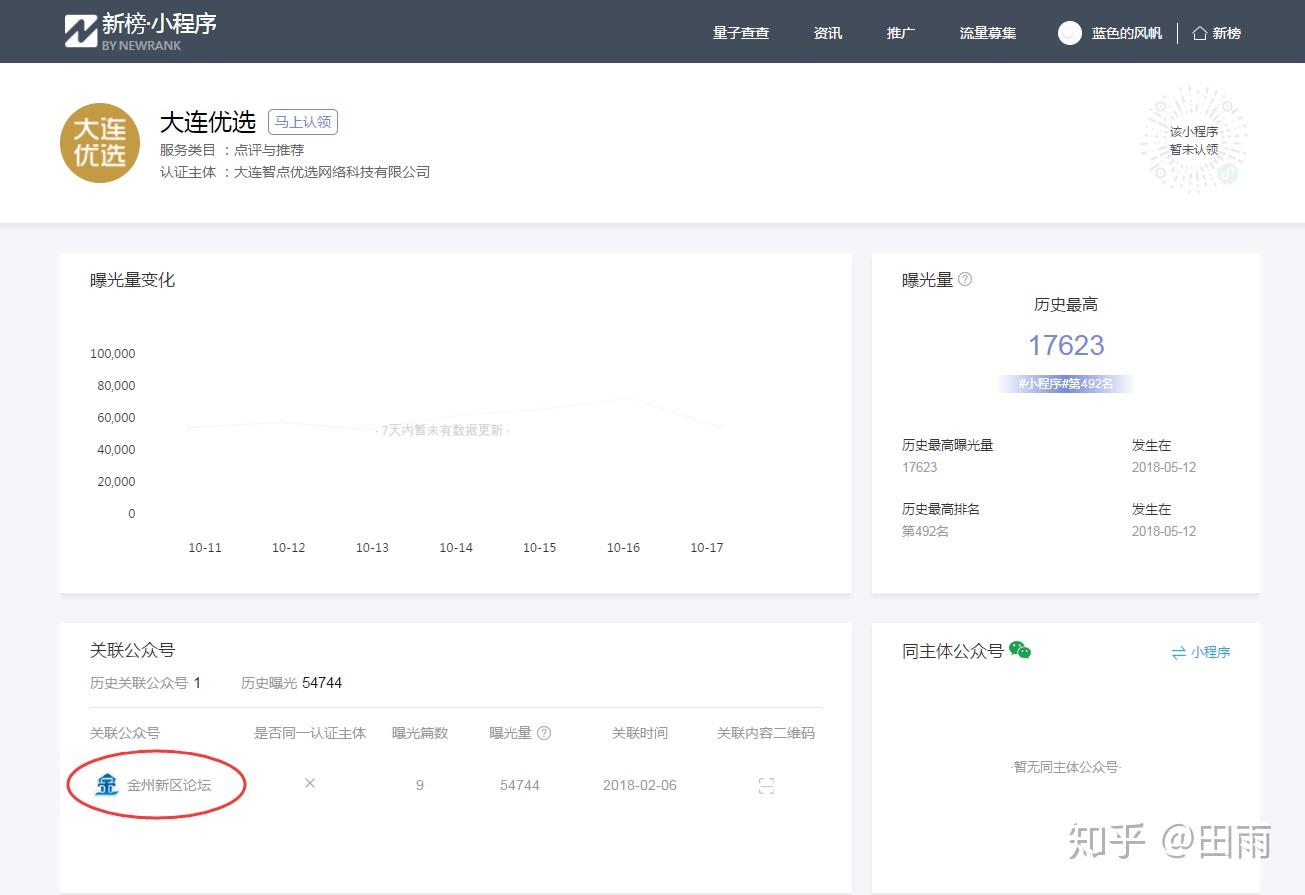This screenshot has height=895, width=1305.
Task: Open the 流量募集 navigation item
Action: coord(988,33)
